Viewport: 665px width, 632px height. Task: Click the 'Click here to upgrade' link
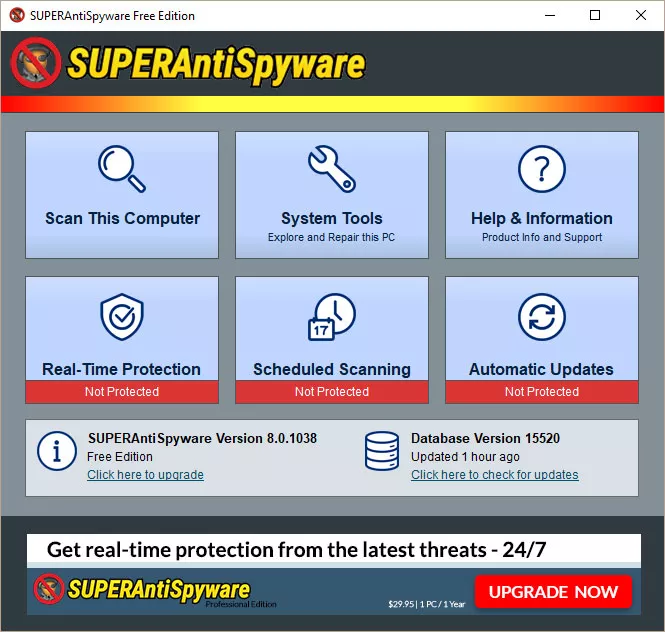145,475
